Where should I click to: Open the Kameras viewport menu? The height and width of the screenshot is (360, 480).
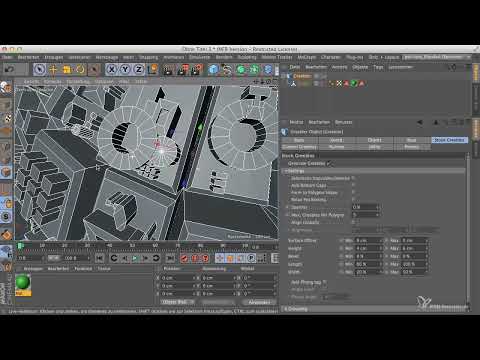click(52, 81)
